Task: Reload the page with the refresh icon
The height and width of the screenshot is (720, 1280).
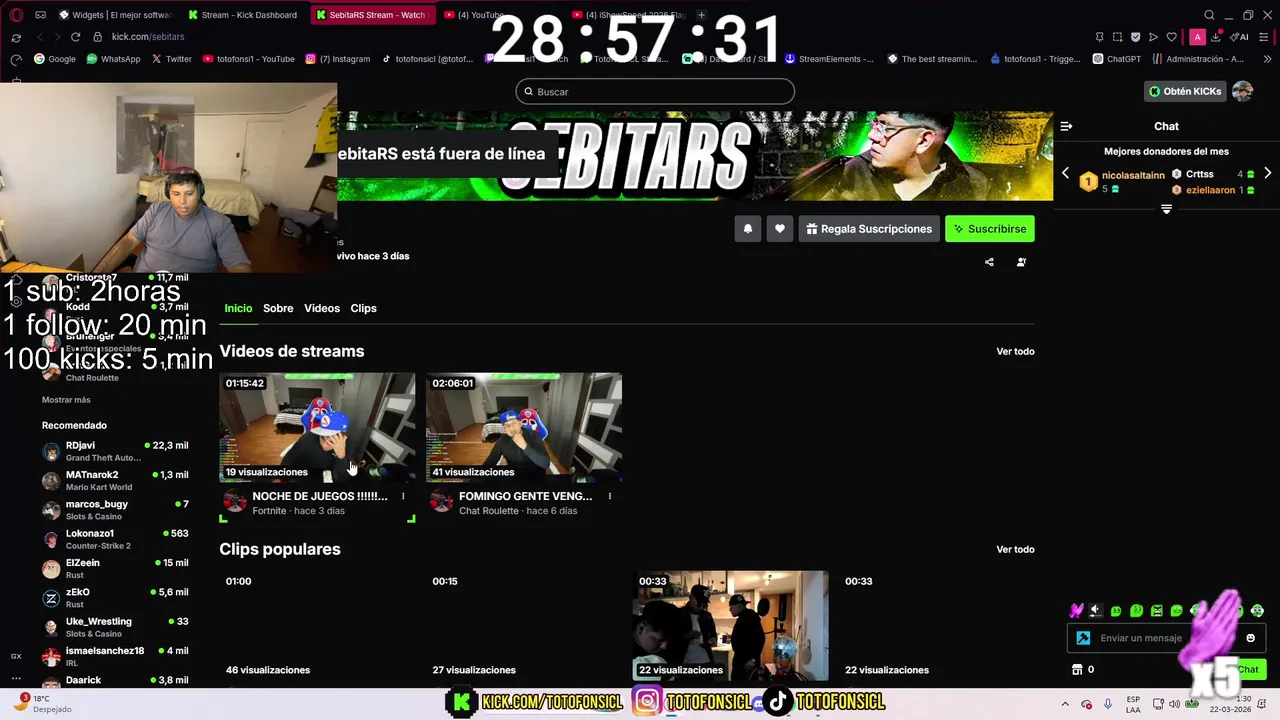Action: [75, 37]
